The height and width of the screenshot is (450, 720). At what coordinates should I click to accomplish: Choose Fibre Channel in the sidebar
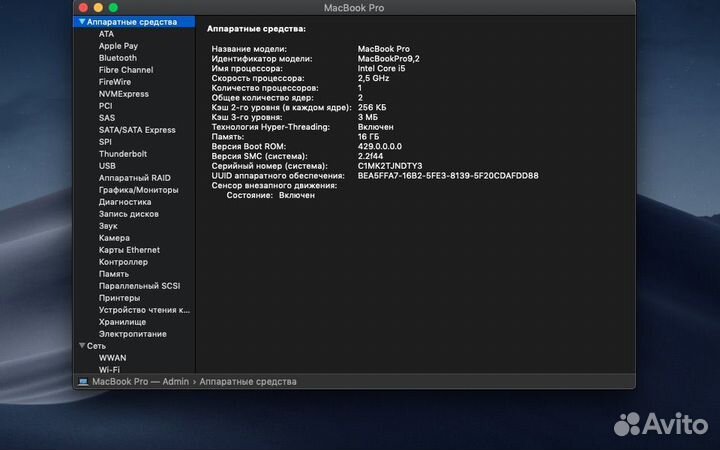(126, 70)
